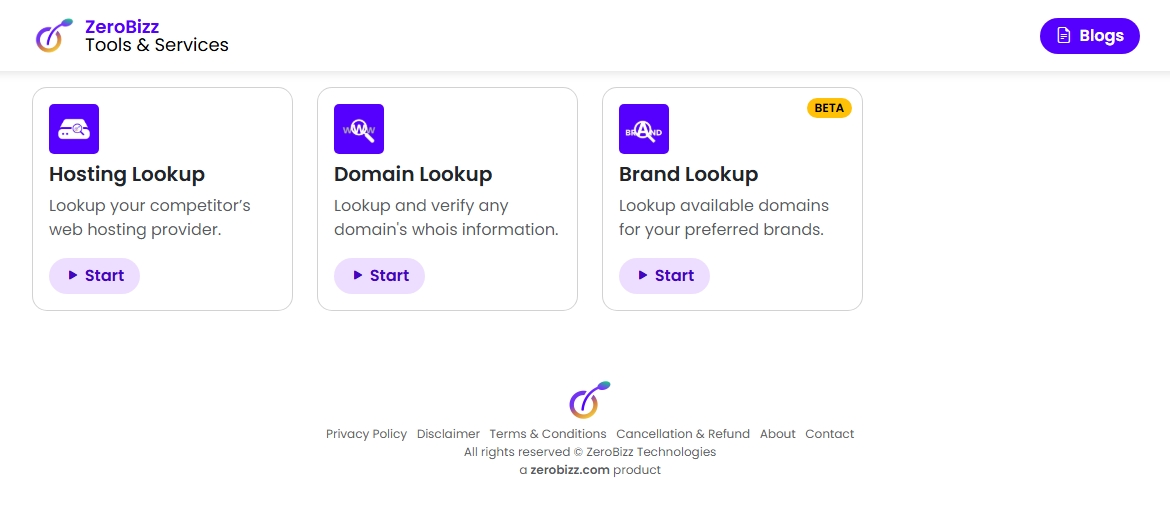The height and width of the screenshot is (525, 1170).
Task: Open the Blogs page from the header
Action: 1089,36
